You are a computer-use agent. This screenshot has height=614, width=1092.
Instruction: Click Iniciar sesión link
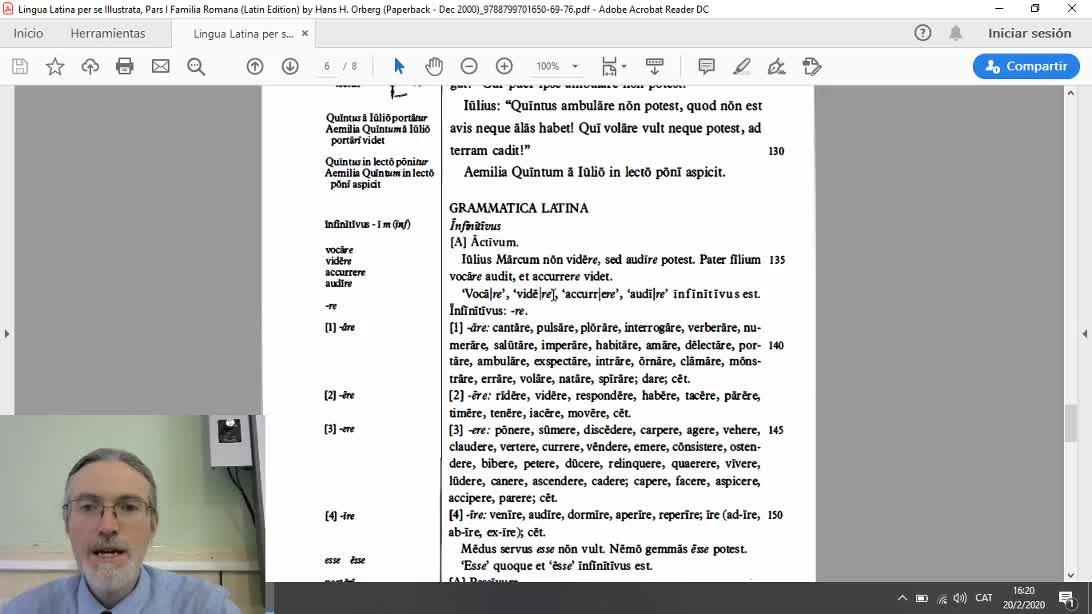(1029, 33)
